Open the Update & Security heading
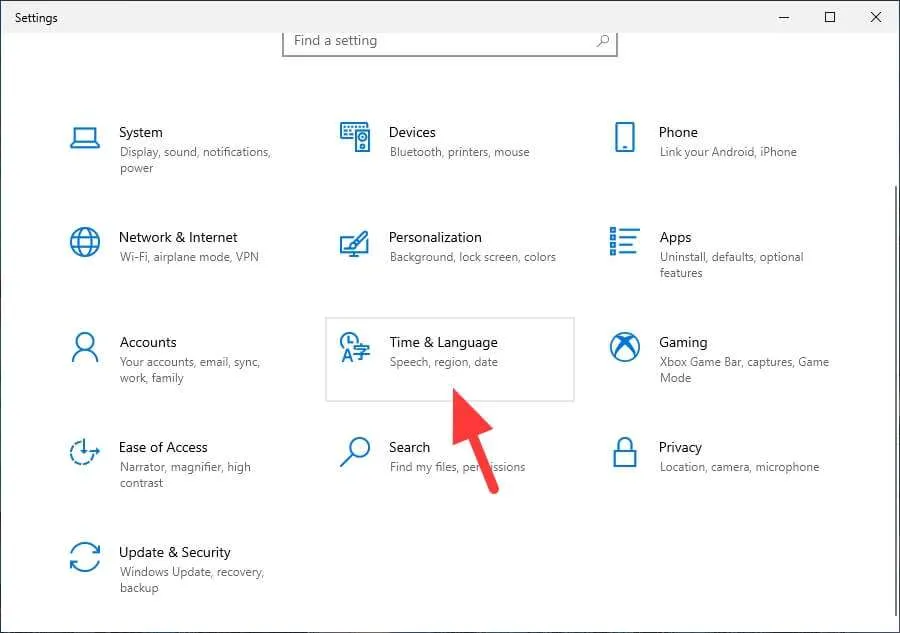 point(174,552)
